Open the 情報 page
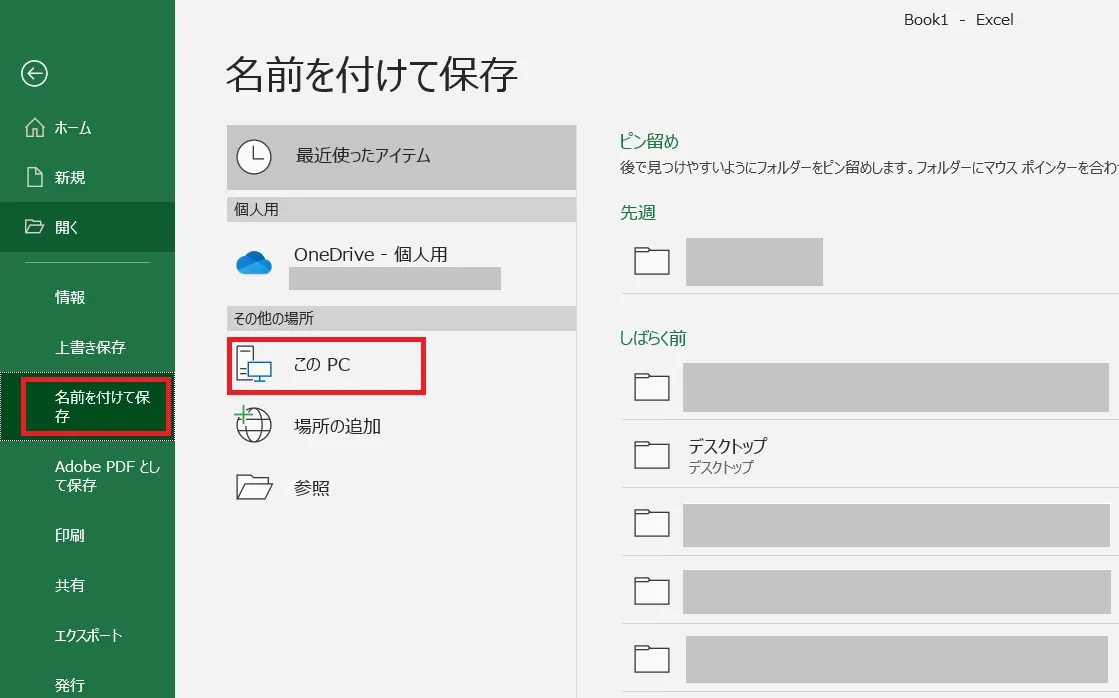Image resolution: width=1119 pixels, height=698 pixels. 87,297
